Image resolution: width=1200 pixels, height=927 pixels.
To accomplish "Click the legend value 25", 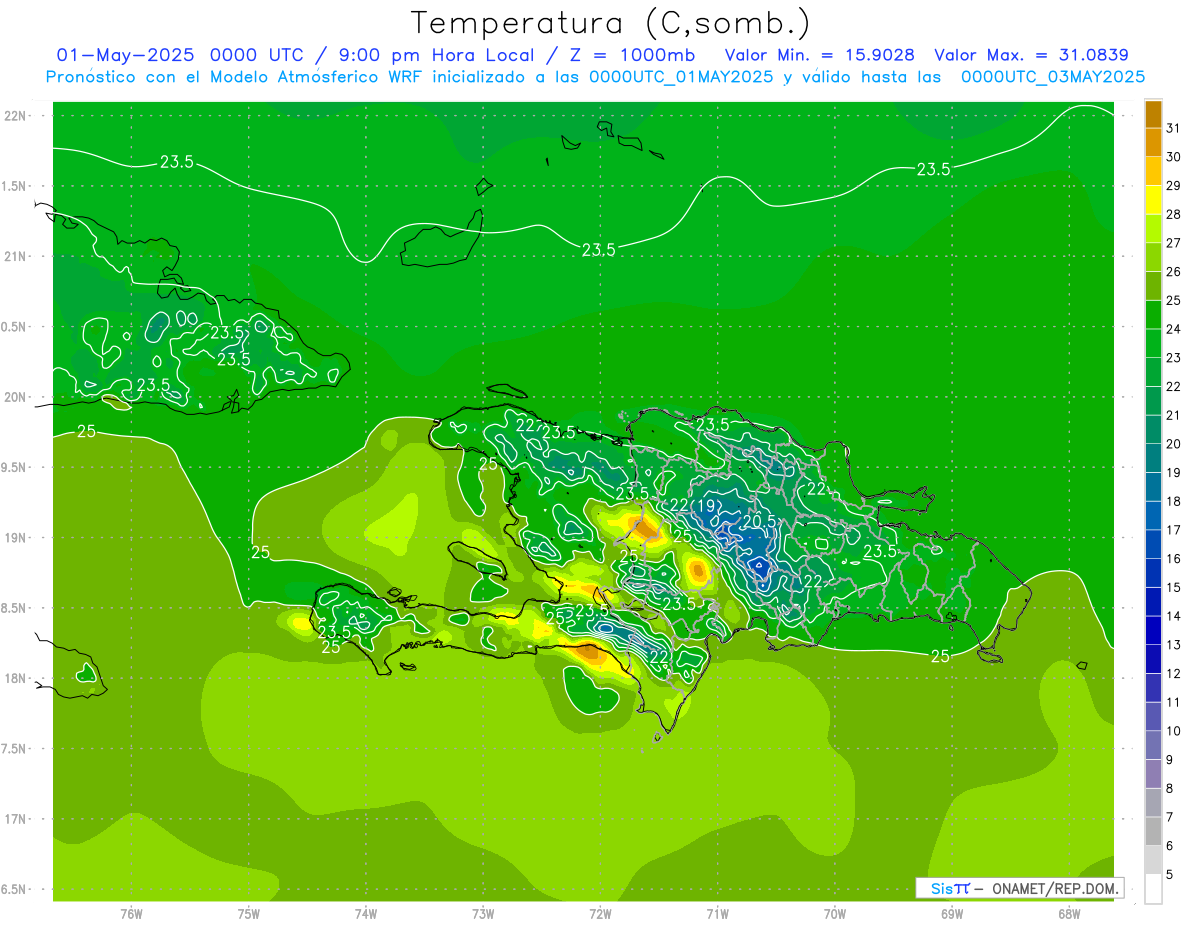I will click(1174, 300).
